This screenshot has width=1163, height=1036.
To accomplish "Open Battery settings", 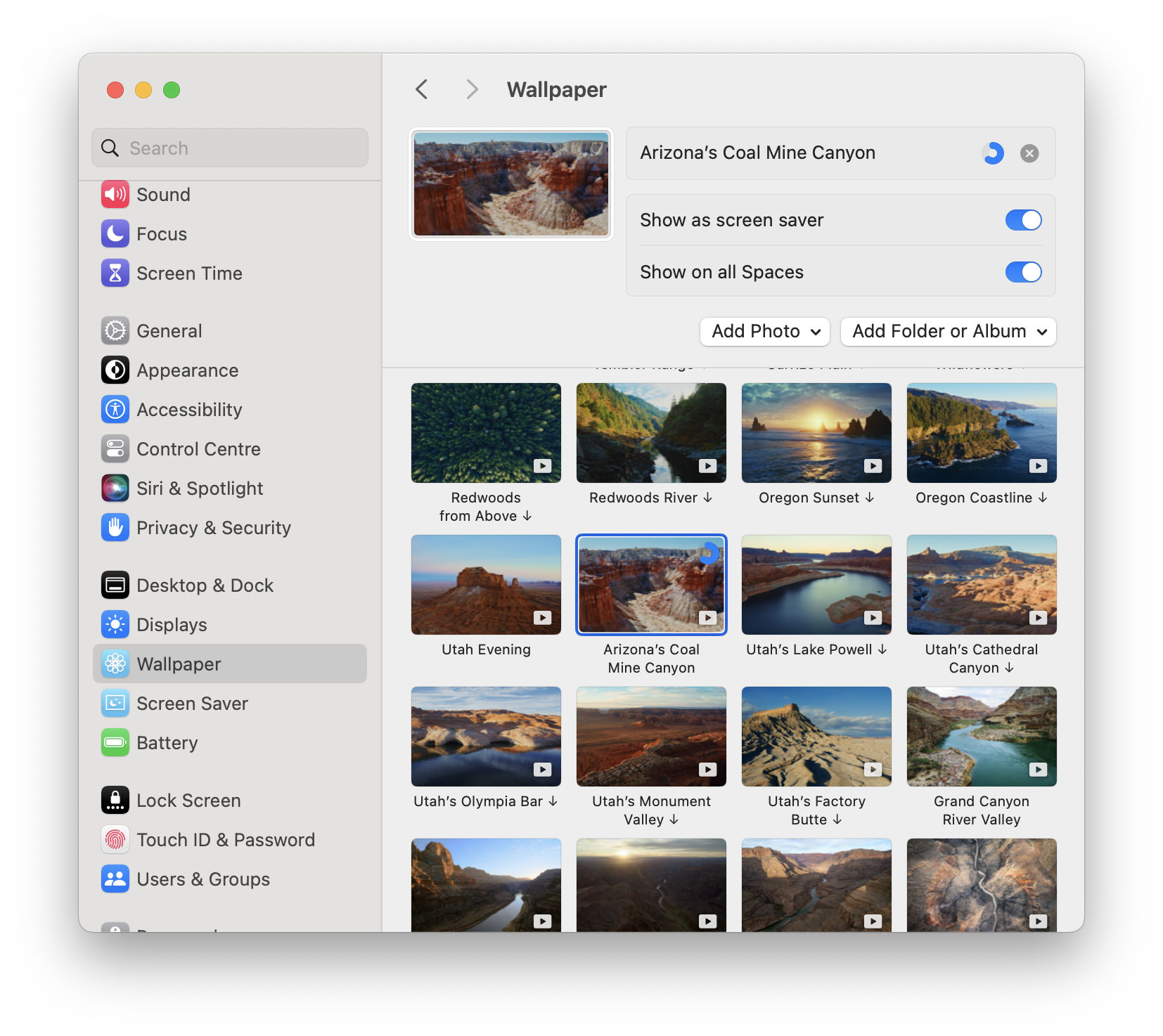I will coord(230,743).
